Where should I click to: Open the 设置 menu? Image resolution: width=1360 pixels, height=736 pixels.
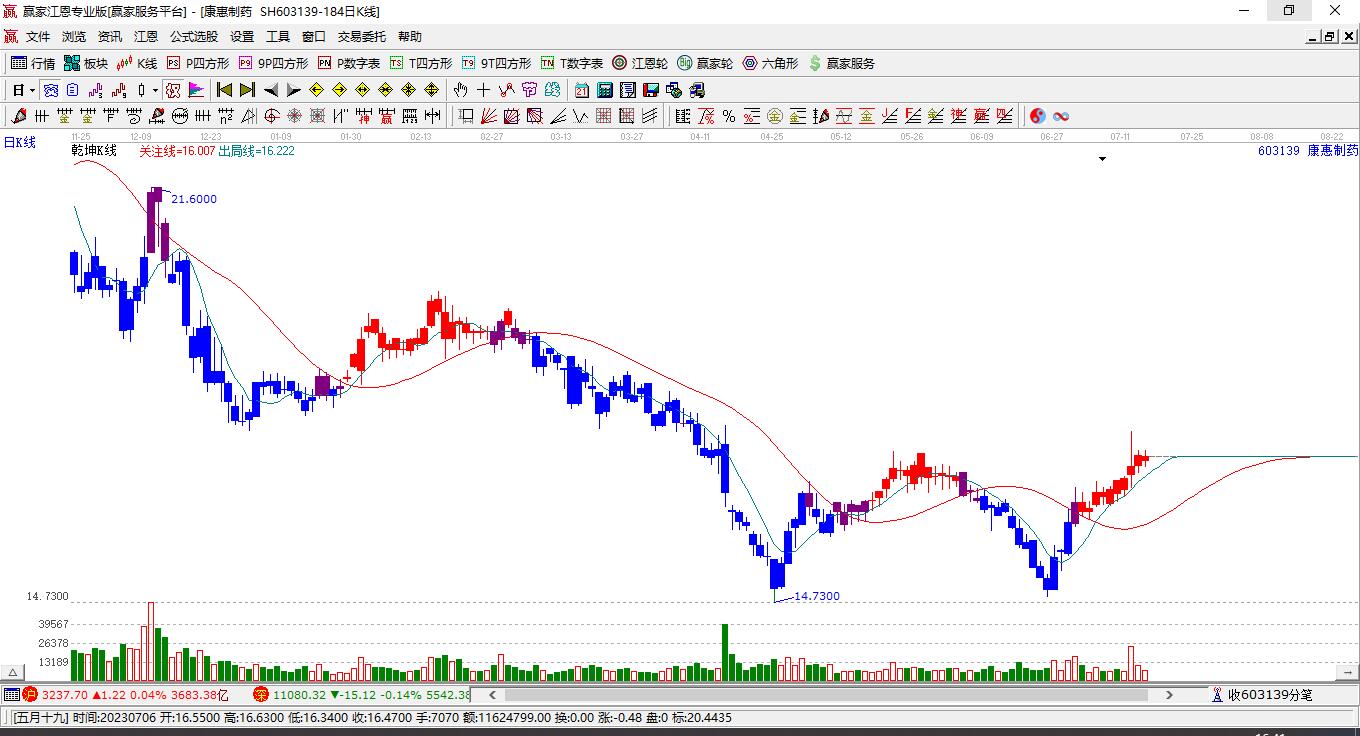[242, 37]
